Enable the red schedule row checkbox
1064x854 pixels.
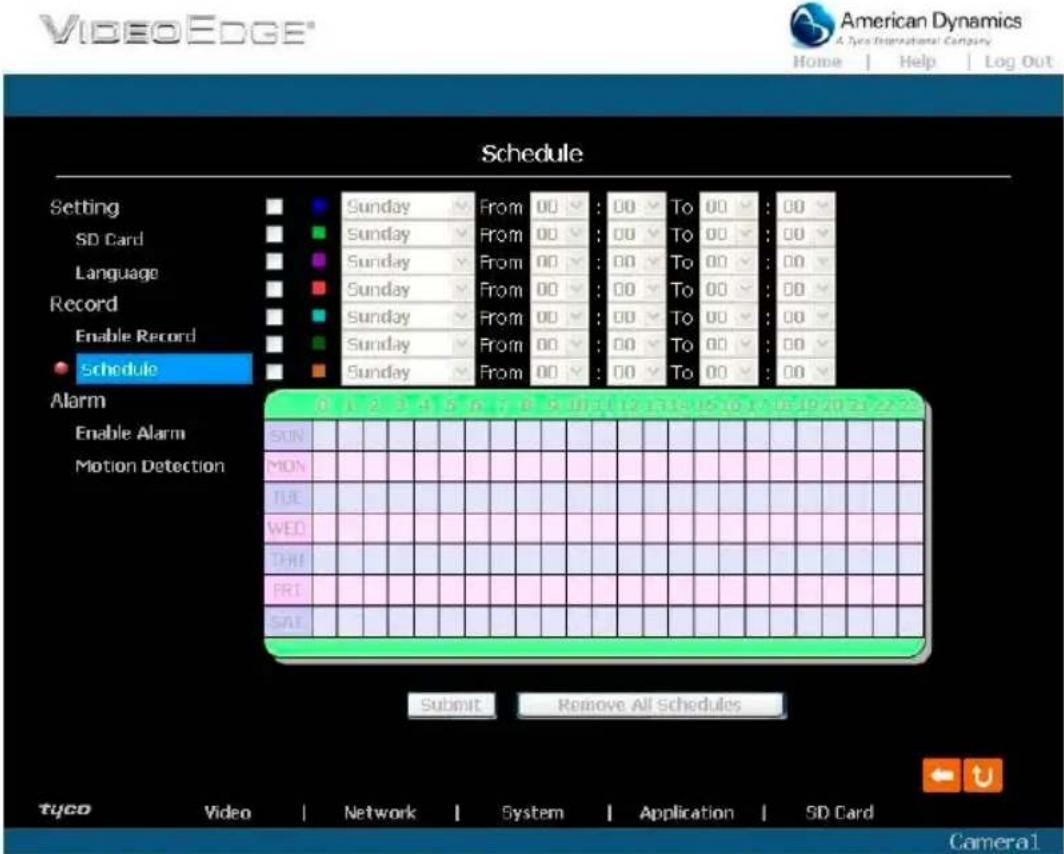click(x=274, y=289)
